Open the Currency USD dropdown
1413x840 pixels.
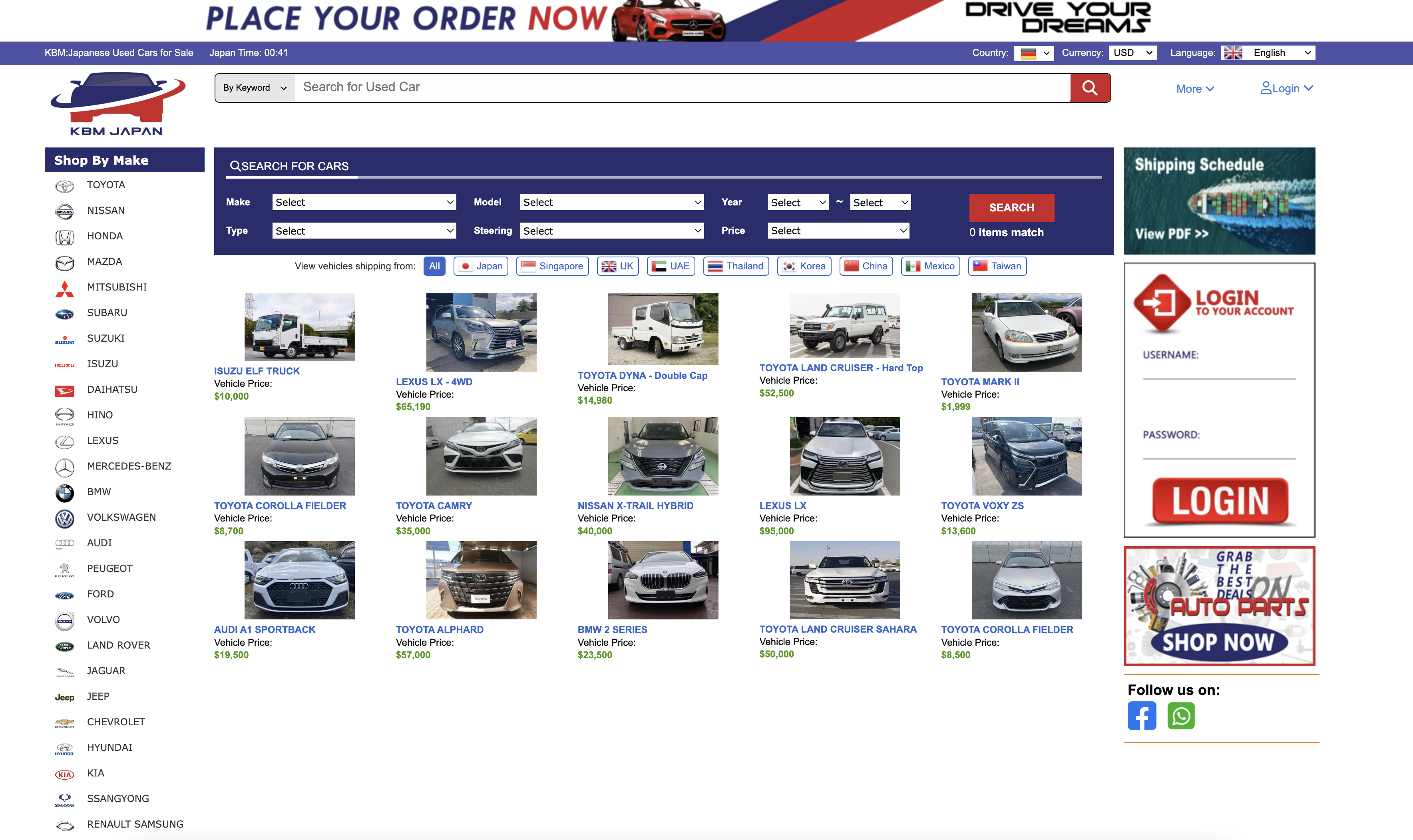tap(1132, 53)
